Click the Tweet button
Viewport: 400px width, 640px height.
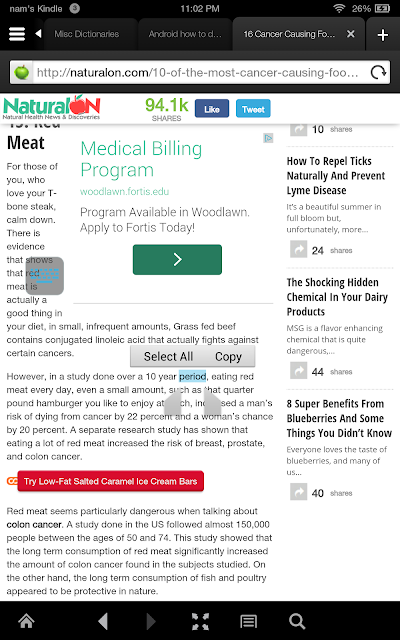[253, 109]
